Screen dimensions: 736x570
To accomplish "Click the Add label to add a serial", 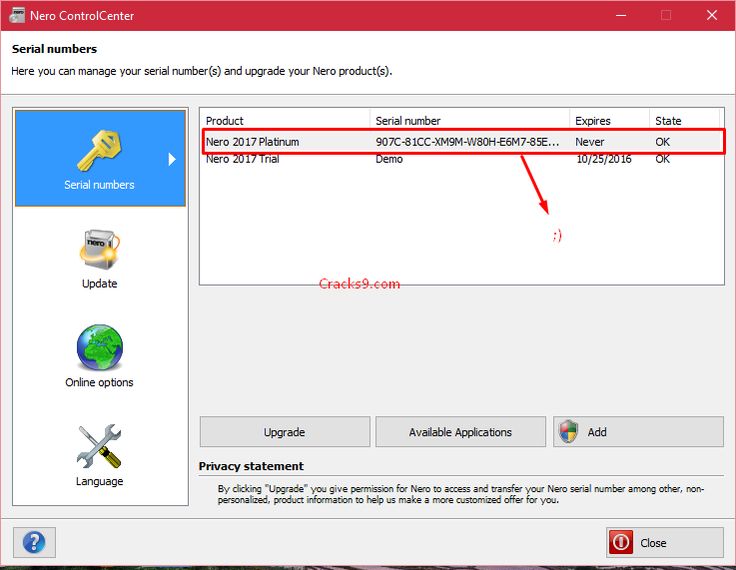I will pyautogui.click(x=597, y=432).
